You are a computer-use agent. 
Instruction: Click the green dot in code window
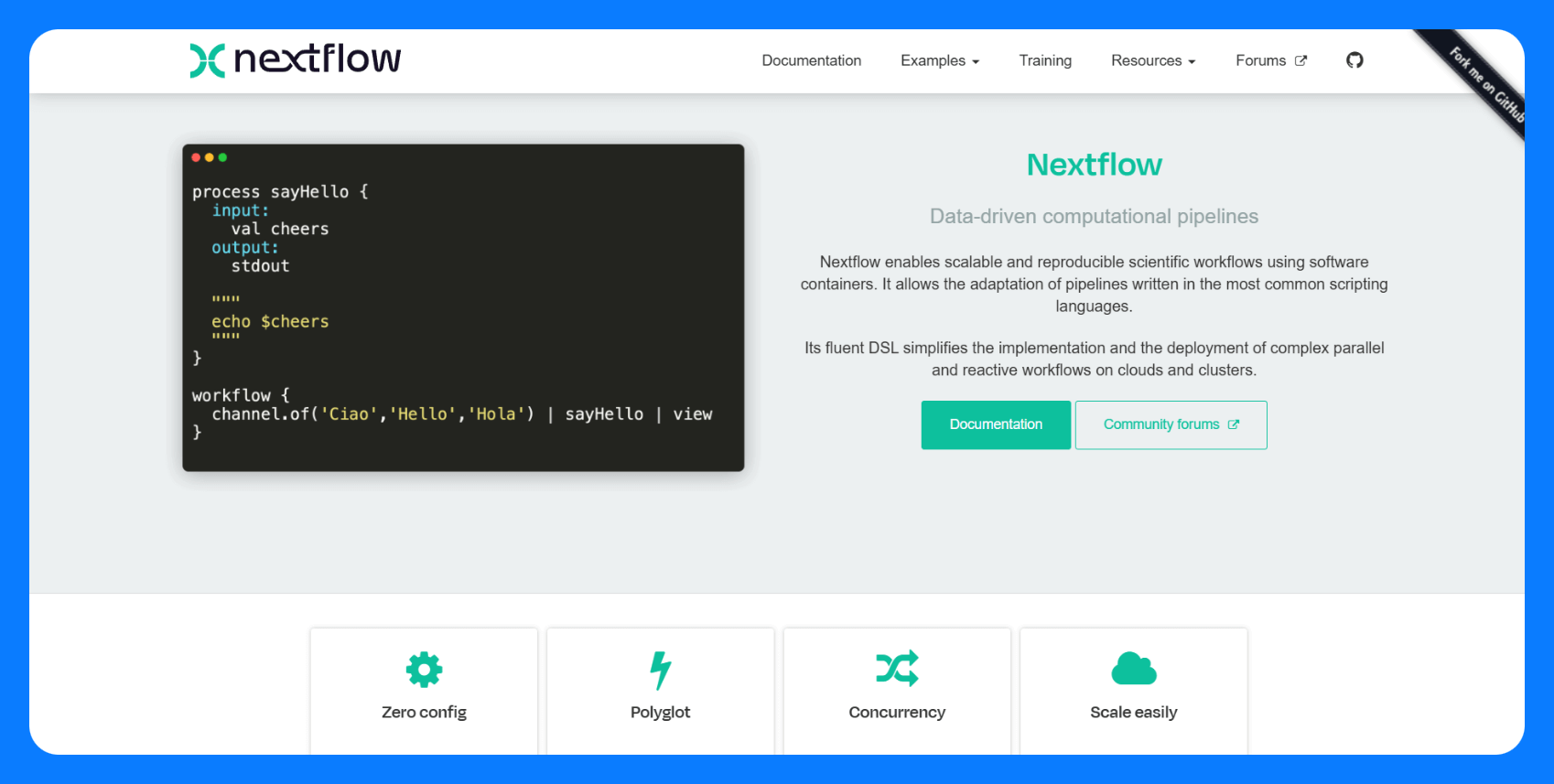[222, 157]
